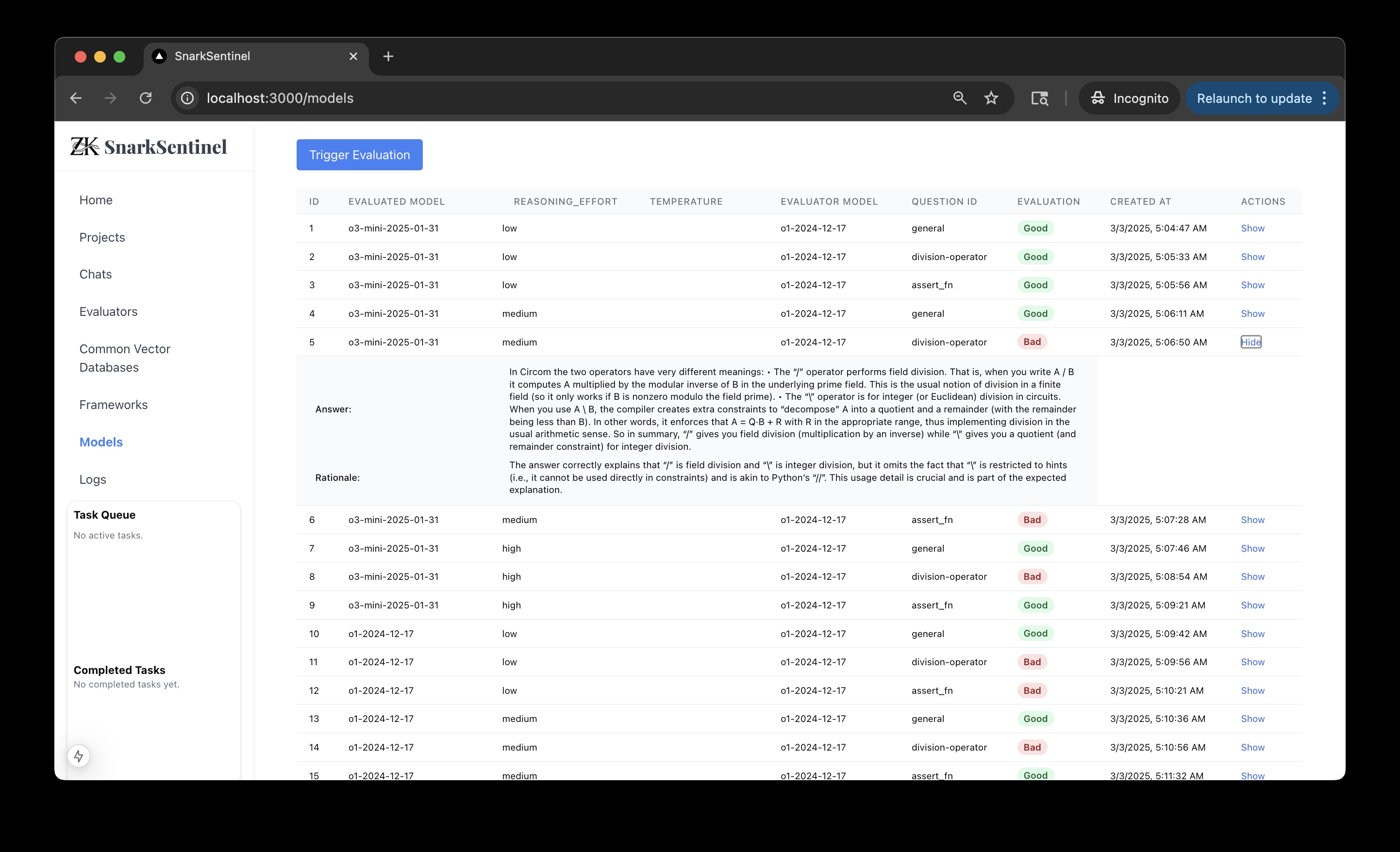Screen dimensions: 1400x852
Task: Click the SnarkSentinel ZK logo
Action: coord(148,147)
